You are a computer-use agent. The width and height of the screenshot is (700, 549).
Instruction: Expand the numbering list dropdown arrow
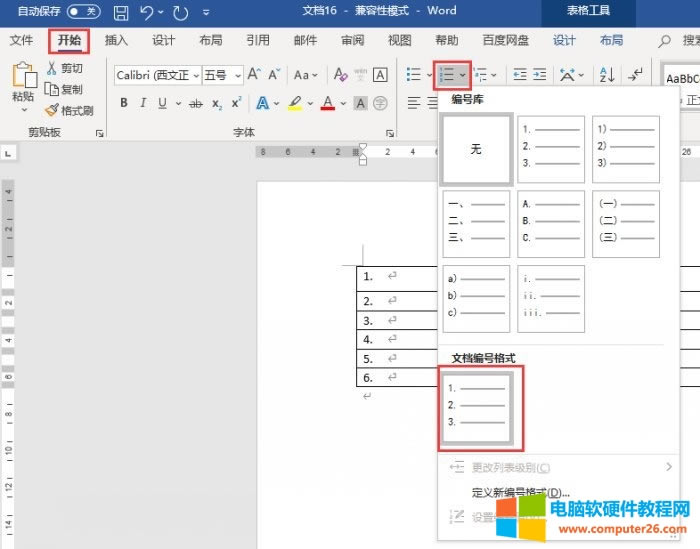pyautogui.click(x=463, y=75)
